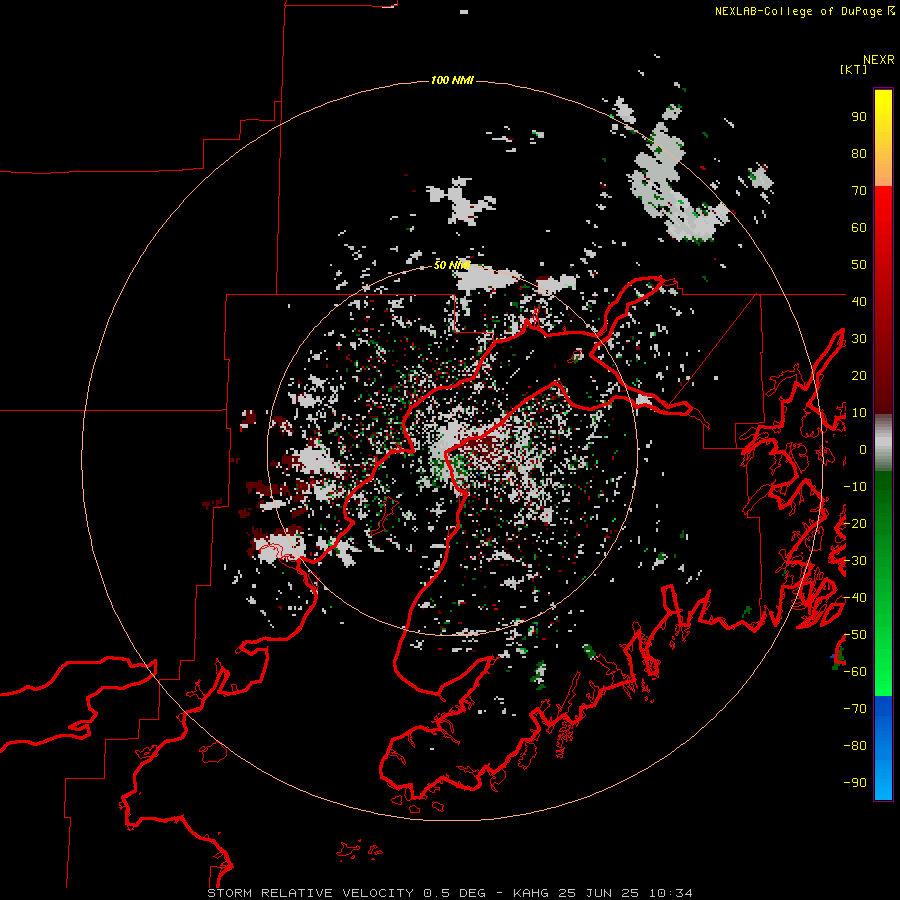Click the 80 value on velocity scale
The width and height of the screenshot is (900, 900).
point(859,154)
